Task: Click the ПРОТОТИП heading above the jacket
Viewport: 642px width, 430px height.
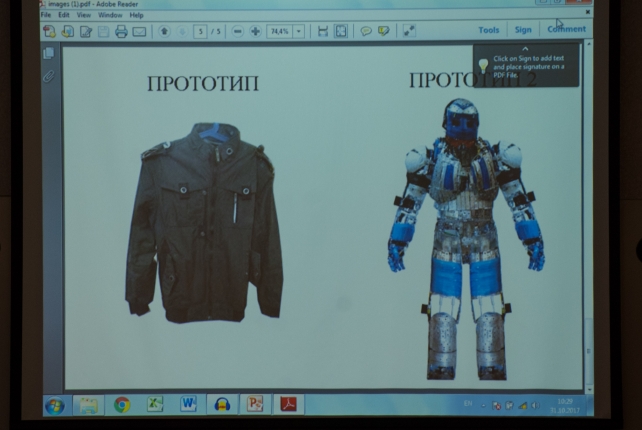Action: point(203,84)
